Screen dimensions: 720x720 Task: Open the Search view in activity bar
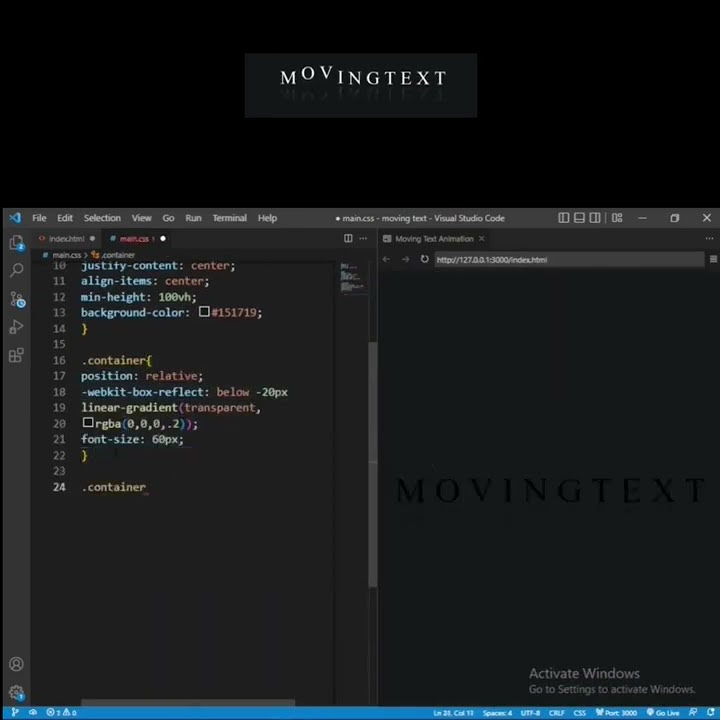(17, 270)
